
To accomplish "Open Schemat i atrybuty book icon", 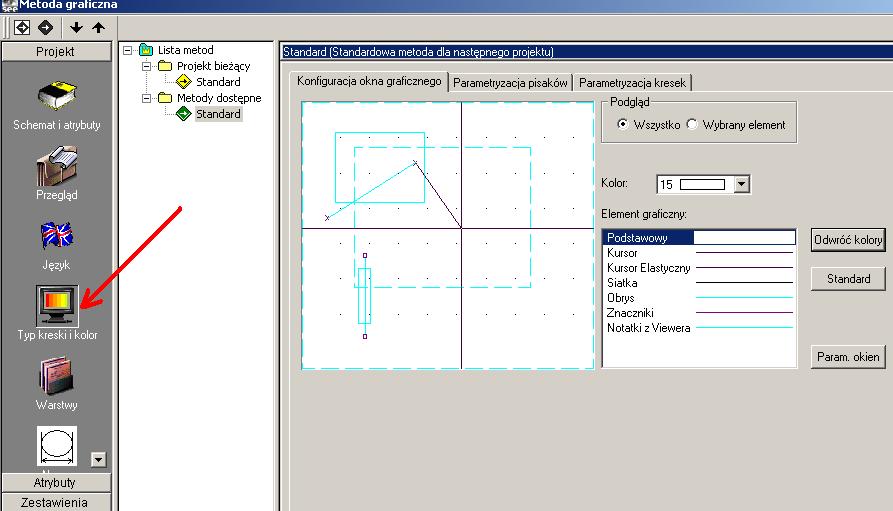I will tap(57, 95).
